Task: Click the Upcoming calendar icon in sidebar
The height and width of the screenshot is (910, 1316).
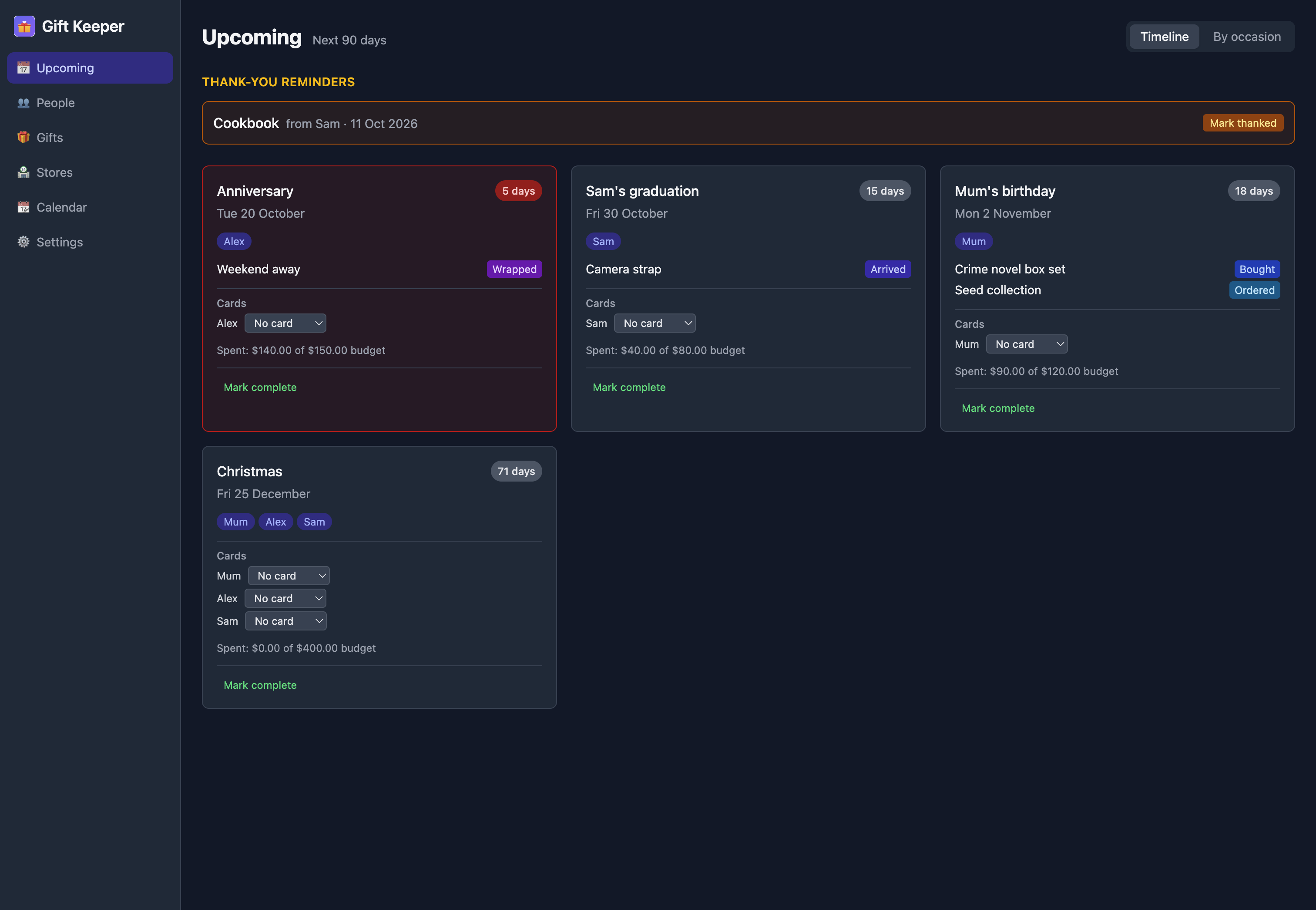Action: [23, 68]
